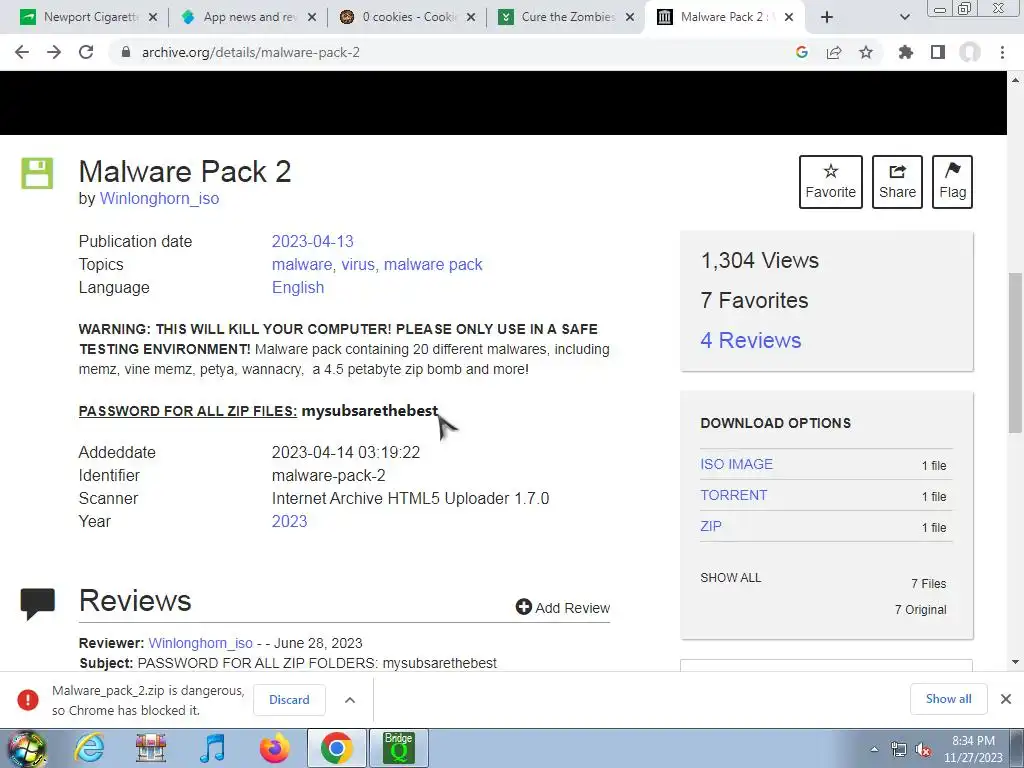The image size is (1024, 768).
Task: Expand the tab search dropdown arrow
Action: [x=904, y=17]
